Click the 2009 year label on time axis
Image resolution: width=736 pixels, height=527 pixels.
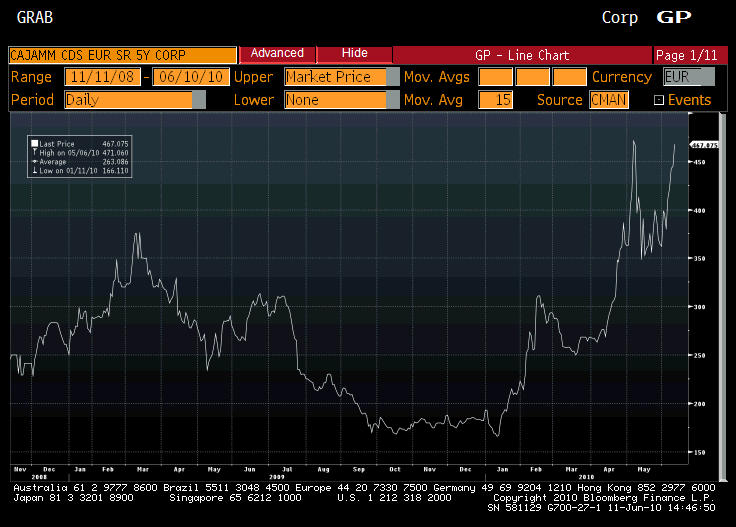tap(276, 477)
